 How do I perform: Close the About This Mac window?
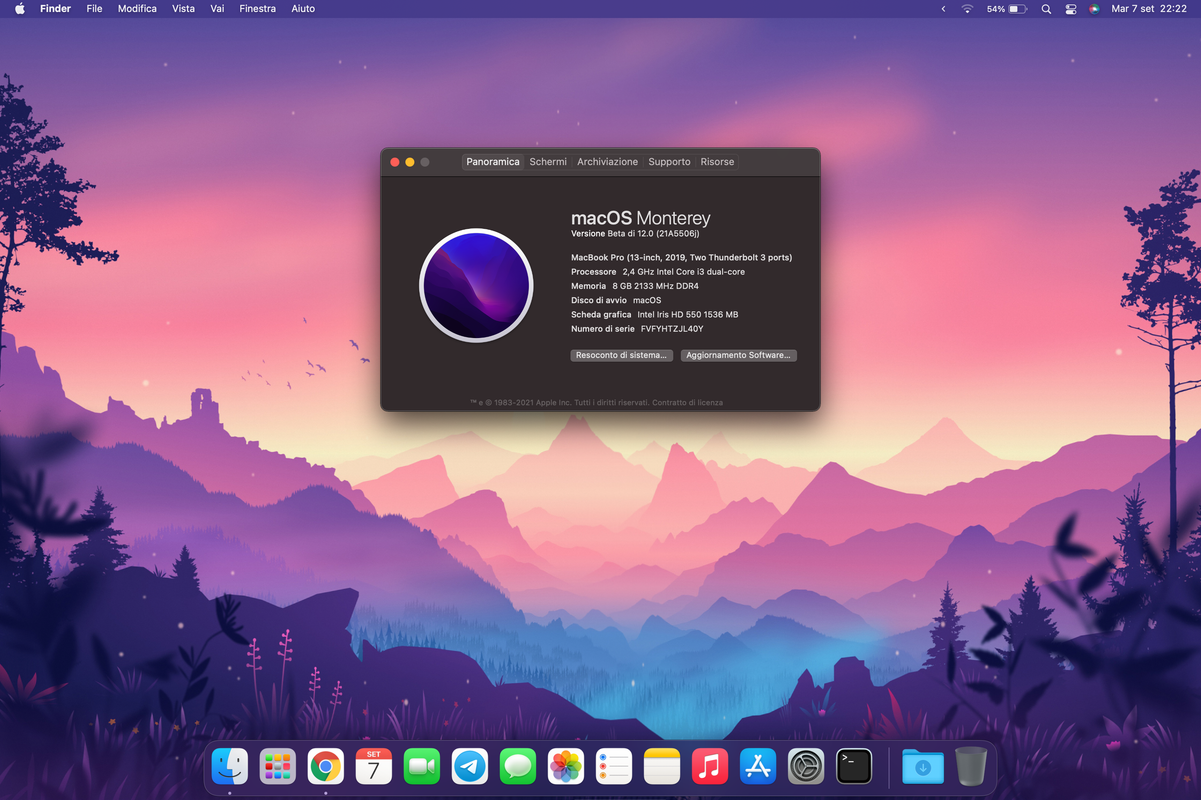395,162
